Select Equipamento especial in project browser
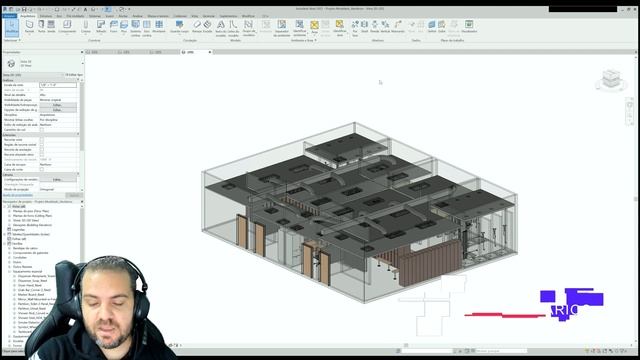The width and height of the screenshot is (640, 360). click(x=27, y=271)
